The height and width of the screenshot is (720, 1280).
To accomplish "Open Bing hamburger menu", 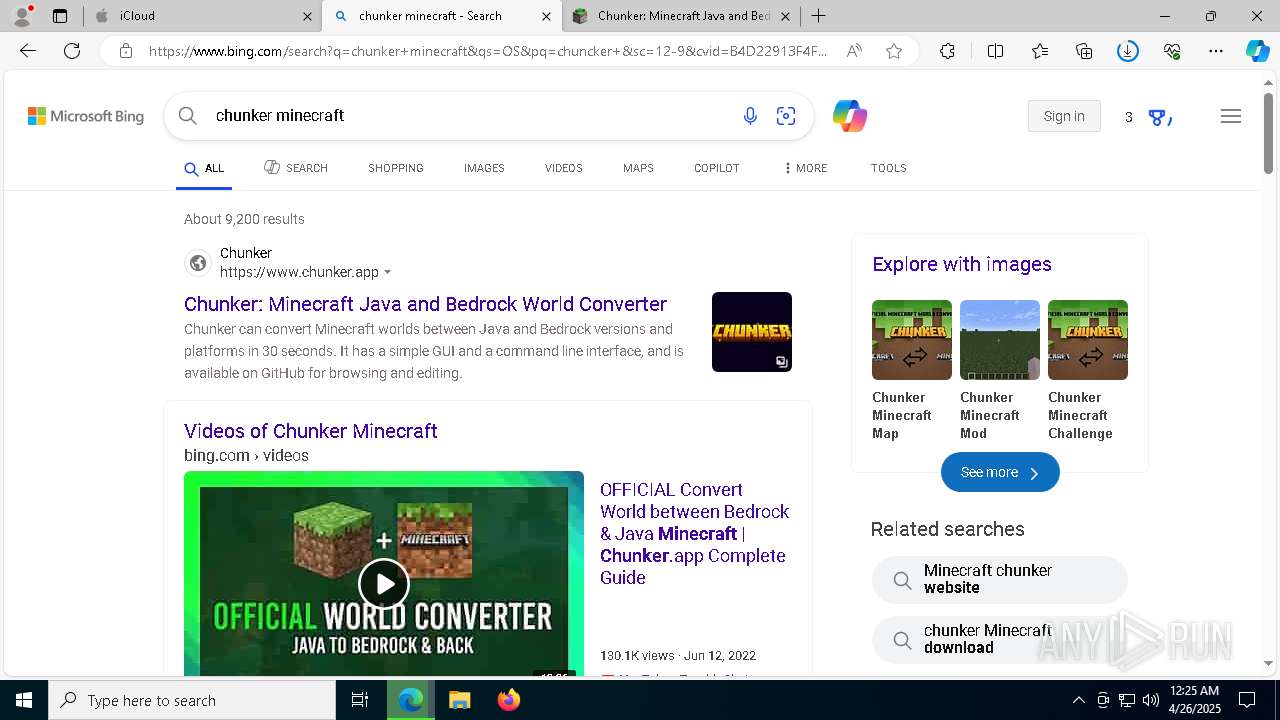I will click(x=1231, y=116).
